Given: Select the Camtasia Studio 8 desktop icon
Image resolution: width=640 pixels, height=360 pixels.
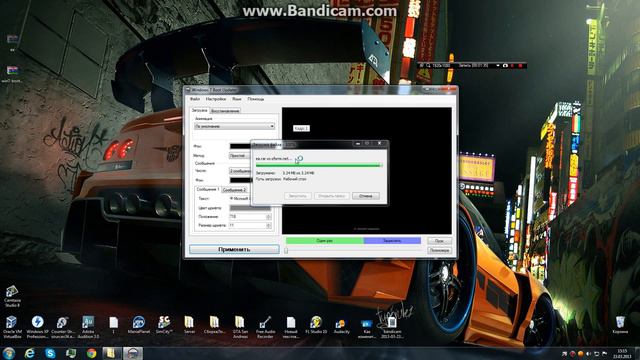Looking at the screenshot, I should click(12, 296).
